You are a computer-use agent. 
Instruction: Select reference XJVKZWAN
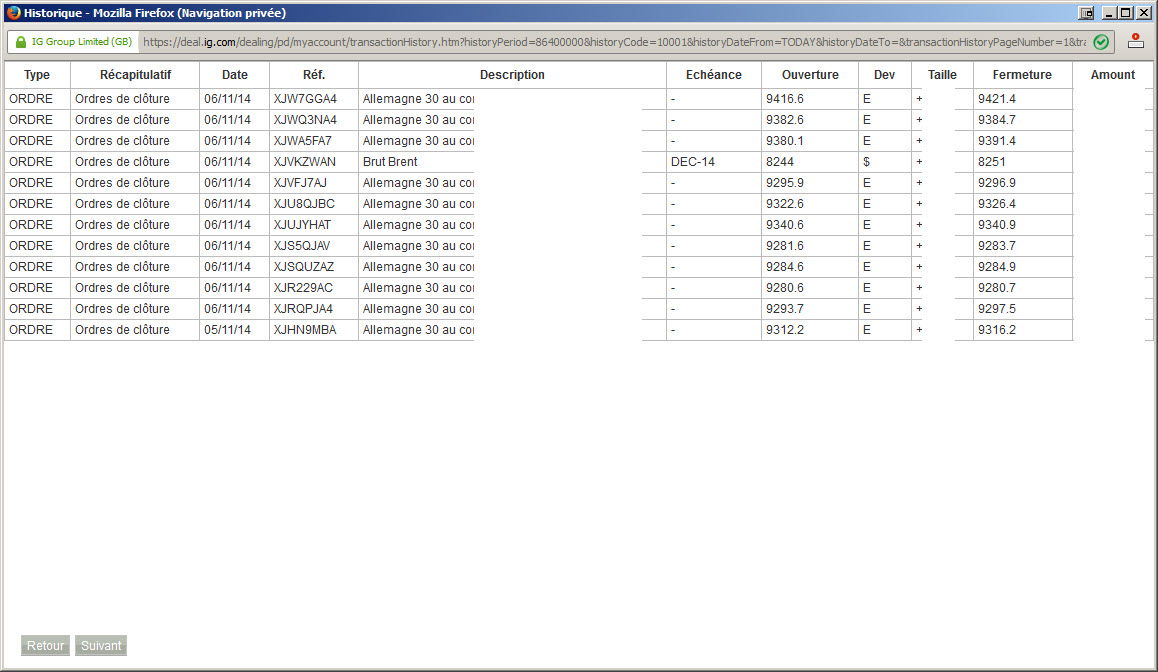(304, 162)
